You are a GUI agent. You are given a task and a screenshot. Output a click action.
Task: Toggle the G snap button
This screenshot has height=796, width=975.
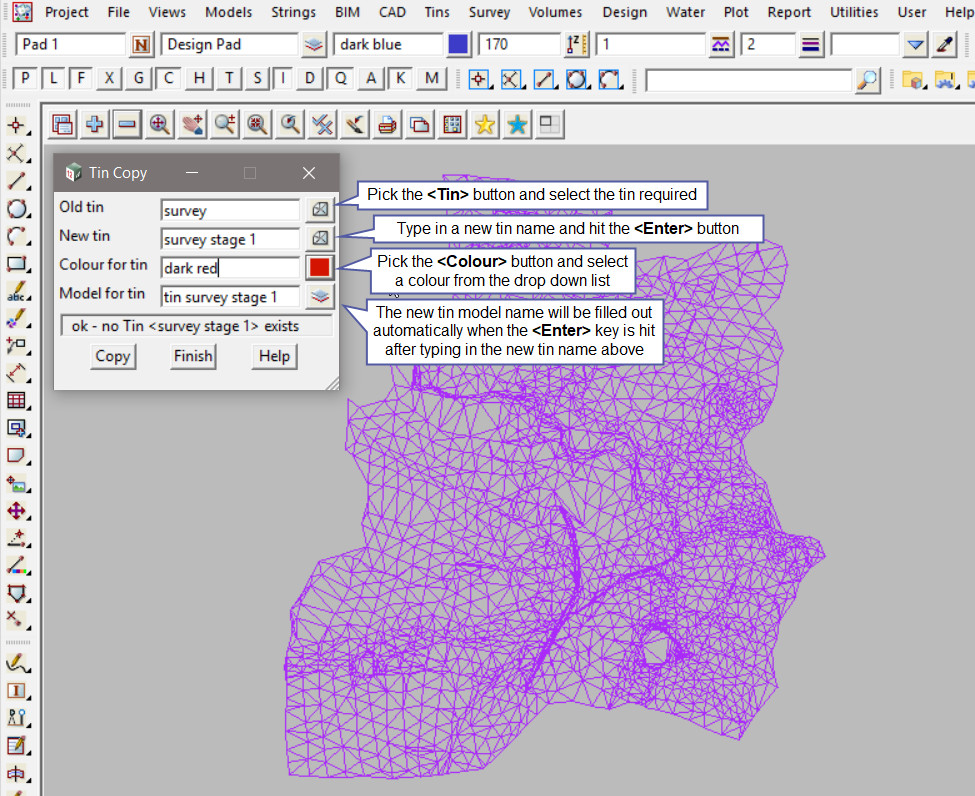(139, 79)
